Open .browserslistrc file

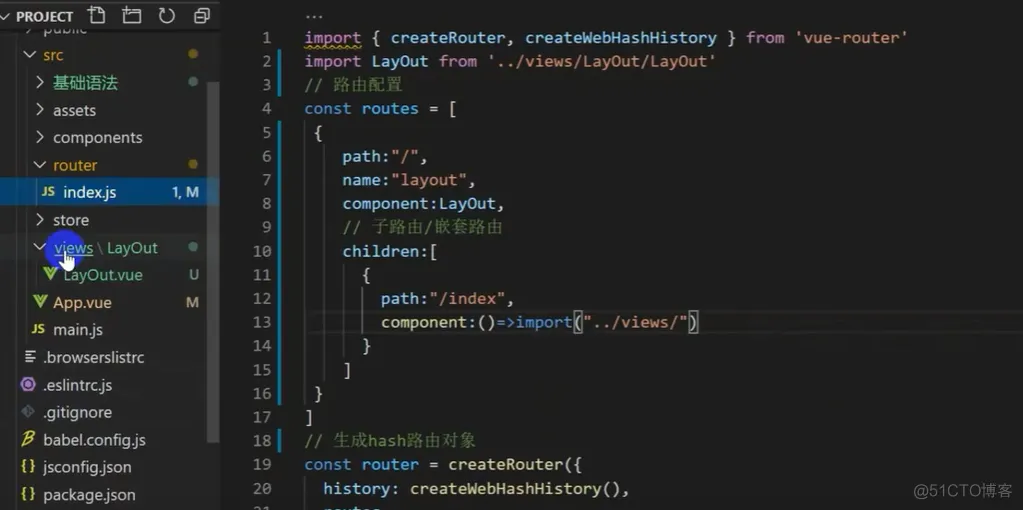[x=93, y=357]
